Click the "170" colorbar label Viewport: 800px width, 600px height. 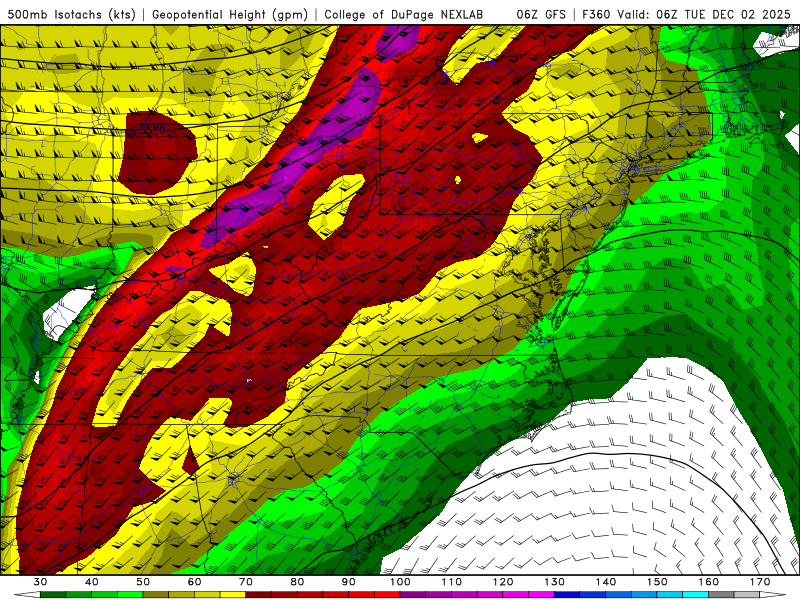pyautogui.click(x=760, y=582)
